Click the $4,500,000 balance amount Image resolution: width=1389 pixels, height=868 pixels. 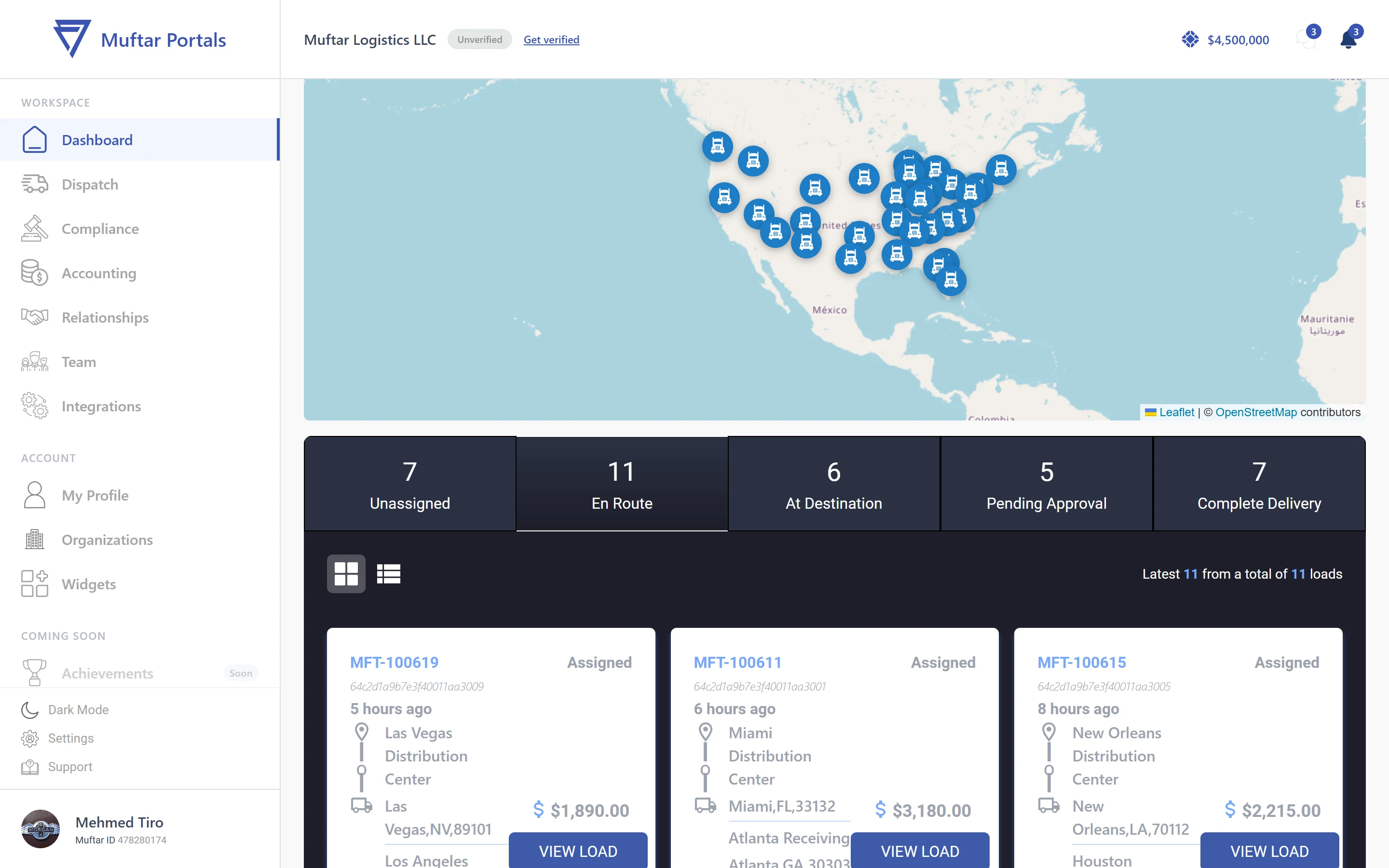(1238, 40)
